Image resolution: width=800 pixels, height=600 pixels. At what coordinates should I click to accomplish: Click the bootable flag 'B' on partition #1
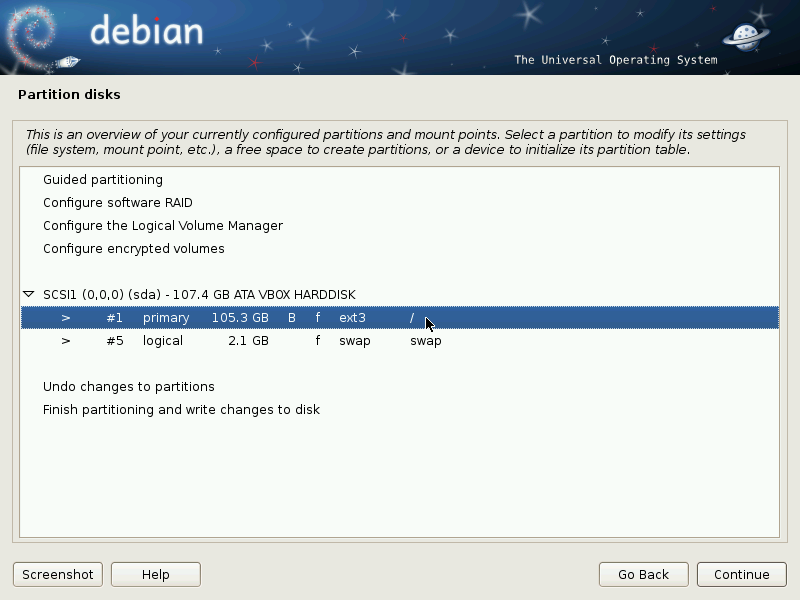tap(291, 317)
